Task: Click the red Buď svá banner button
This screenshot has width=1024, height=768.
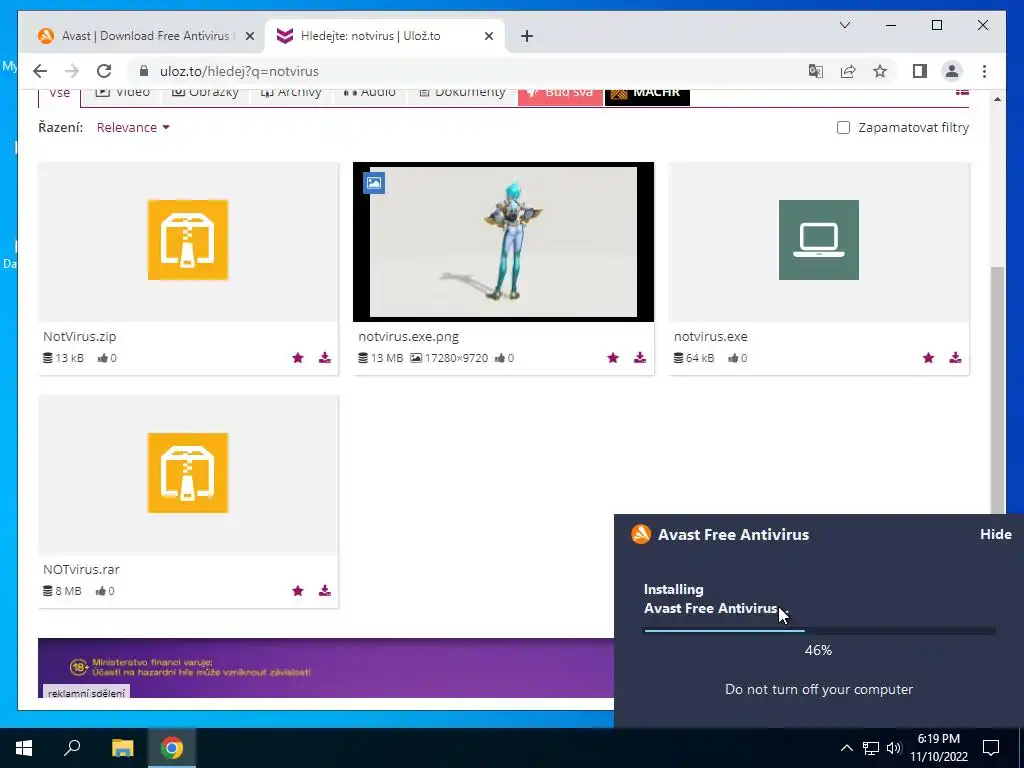Action: pyautogui.click(x=560, y=95)
